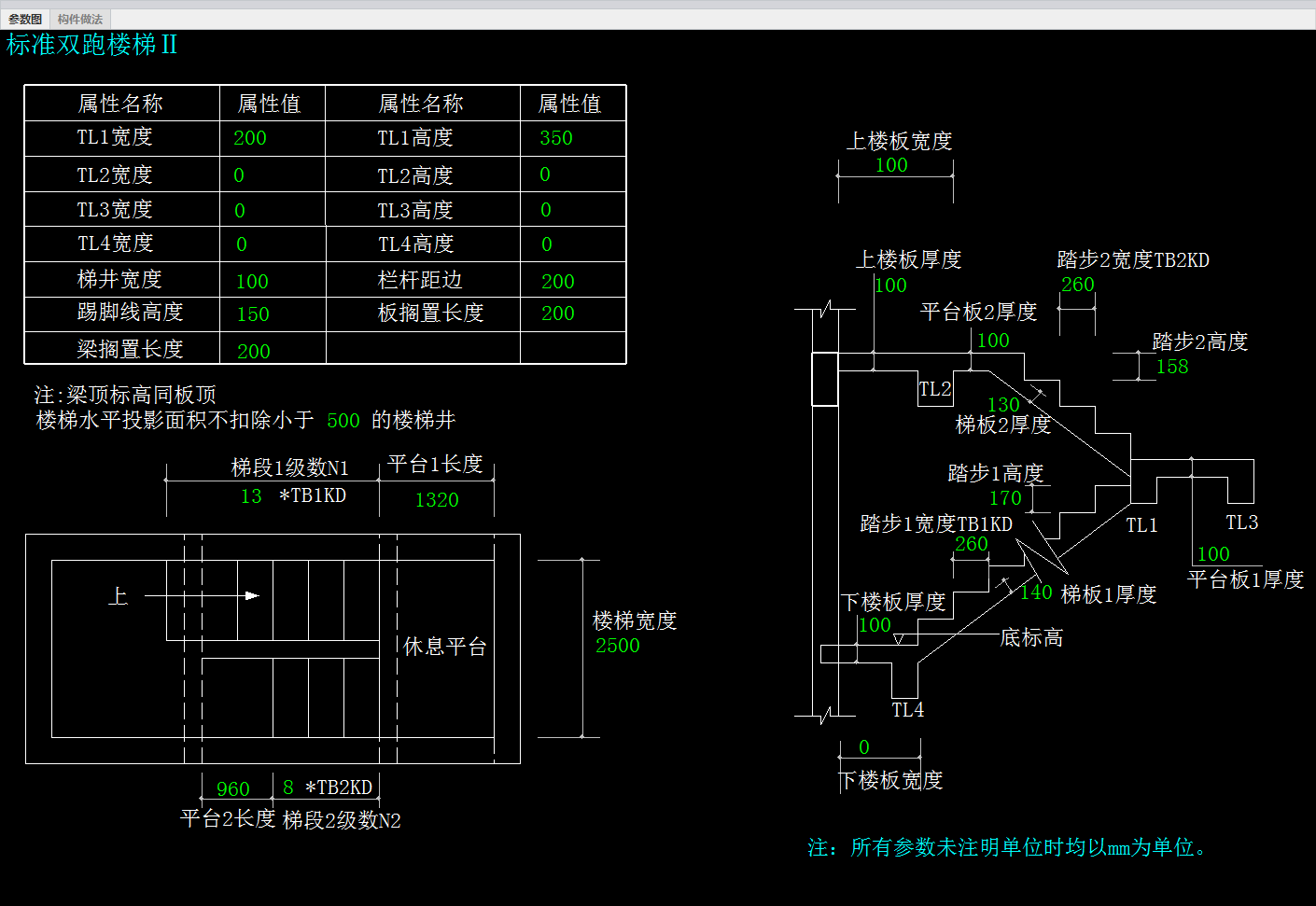Edit TL2宽度 value 0
Viewport: 1316px width, 906px height.
point(239,175)
